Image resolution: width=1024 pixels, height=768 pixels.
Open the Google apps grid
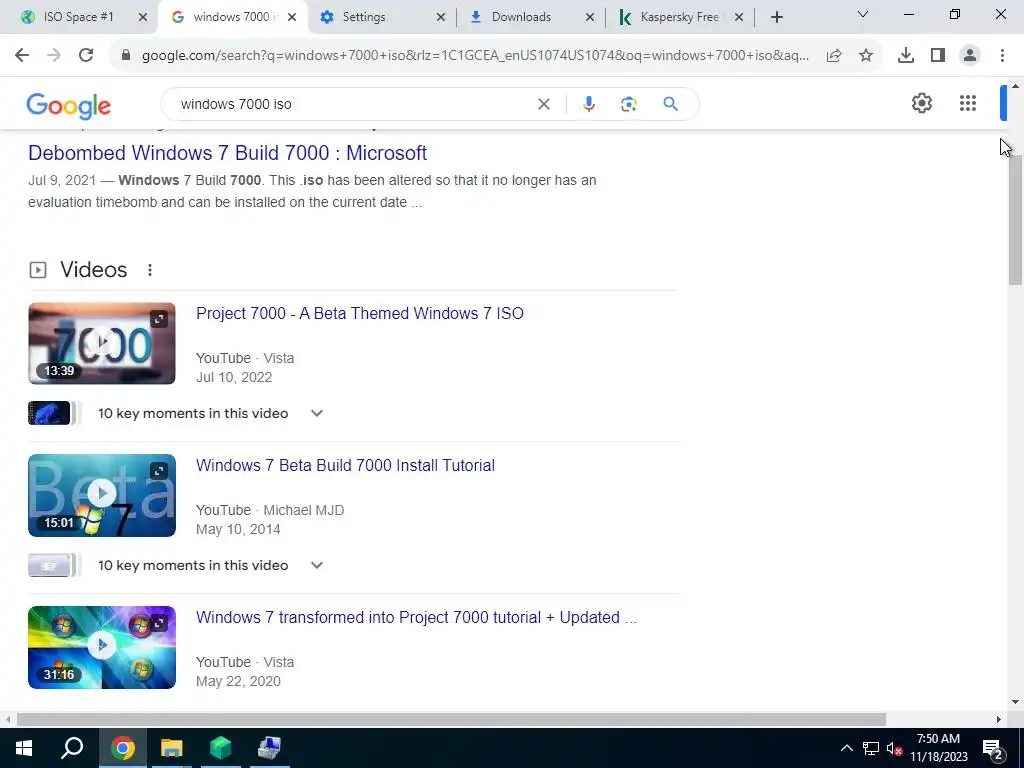[968, 103]
